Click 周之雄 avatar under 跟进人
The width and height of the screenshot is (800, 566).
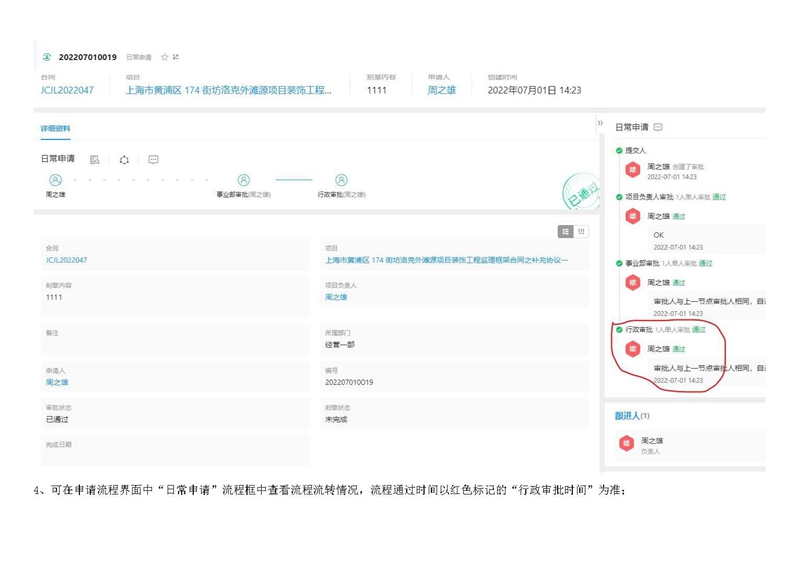coord(627,444)
